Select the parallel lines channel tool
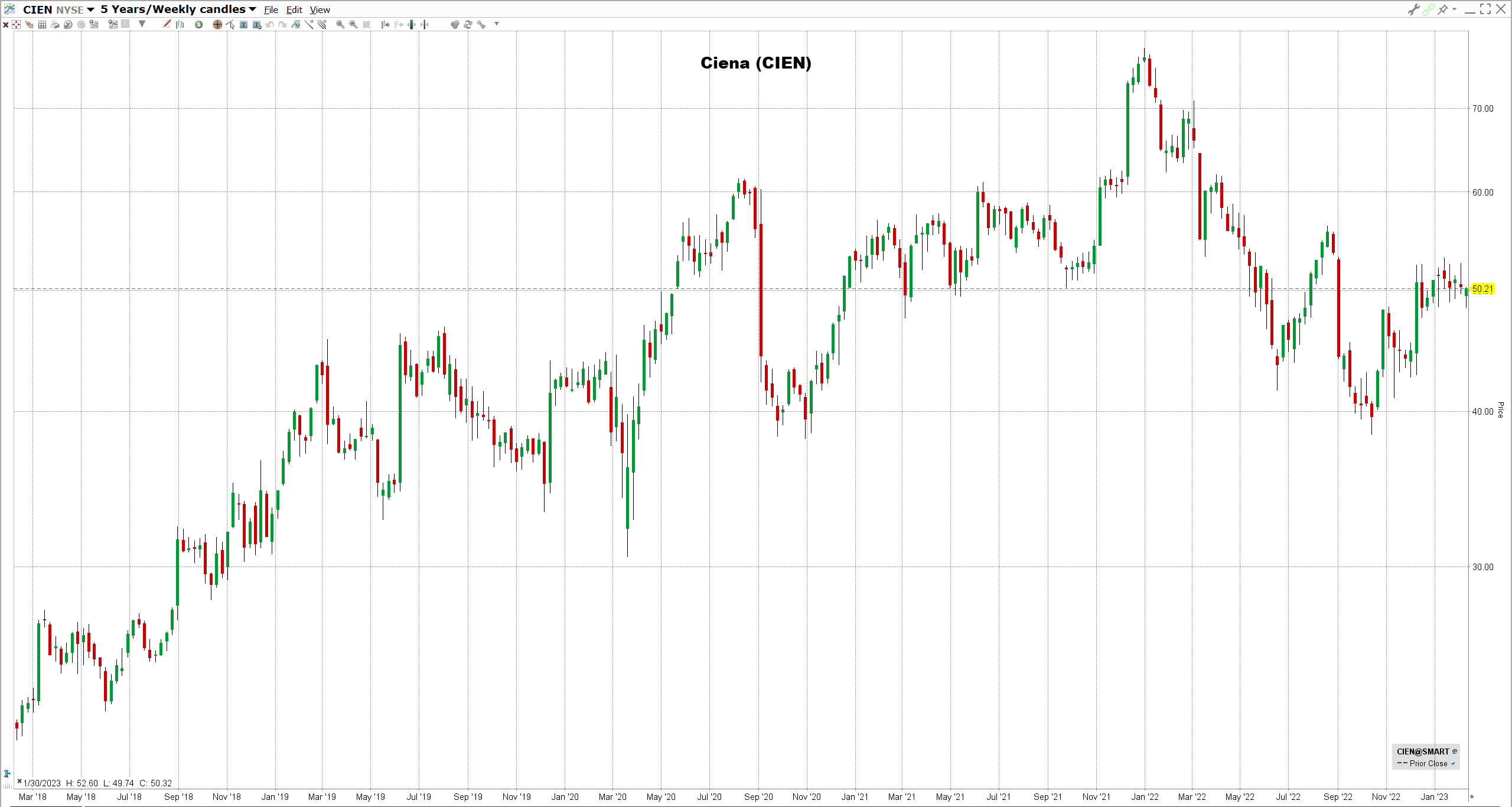Screen dimensions: 1512x807 coord(322,24)
